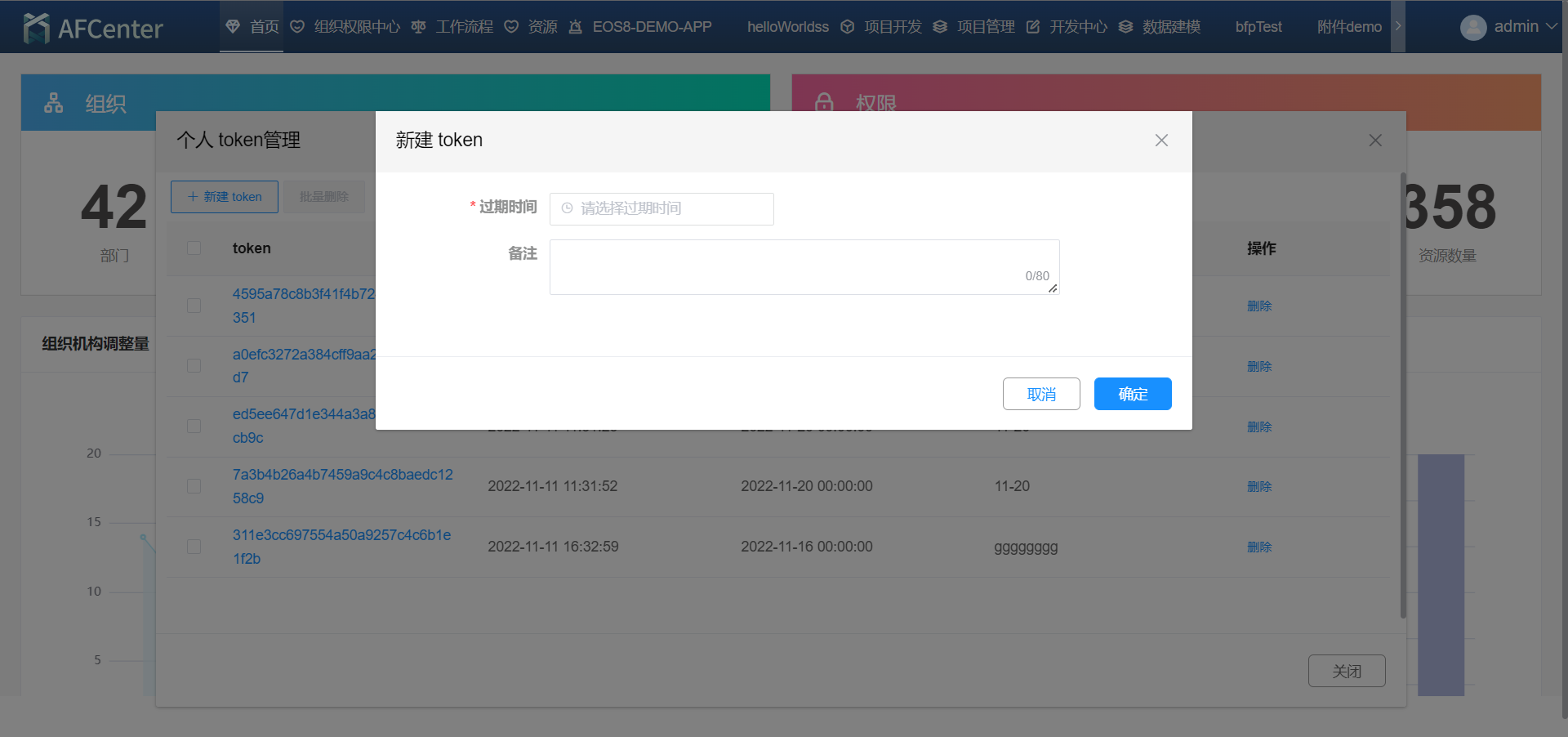The image size is (1568, 737).
Task: Close the 个人 token管理 panel with X
Action: click(x=1375, y=141)
